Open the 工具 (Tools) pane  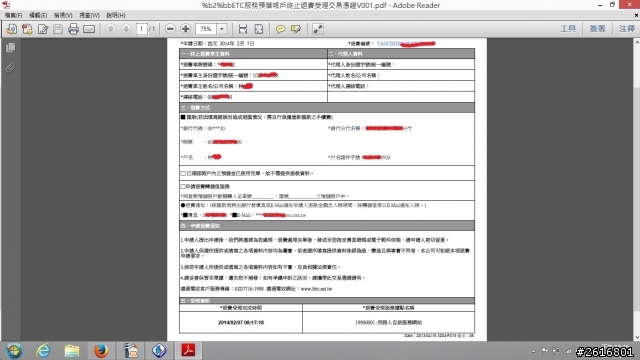click(568, 29)
